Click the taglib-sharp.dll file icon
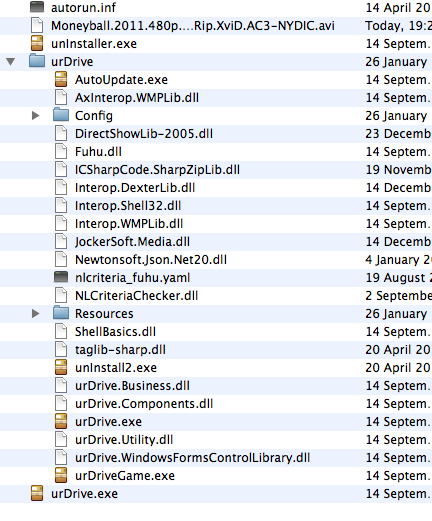432x521 pixels. pyautogui.click(x=61, y=350)
